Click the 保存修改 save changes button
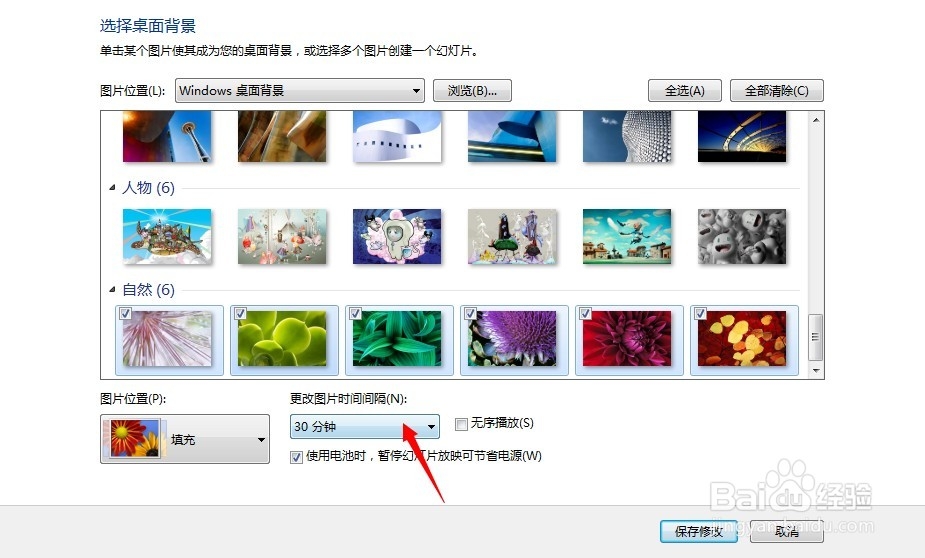The height and width of the screenshot is (558, 925). pyautogui.click(x=698, y=531)
